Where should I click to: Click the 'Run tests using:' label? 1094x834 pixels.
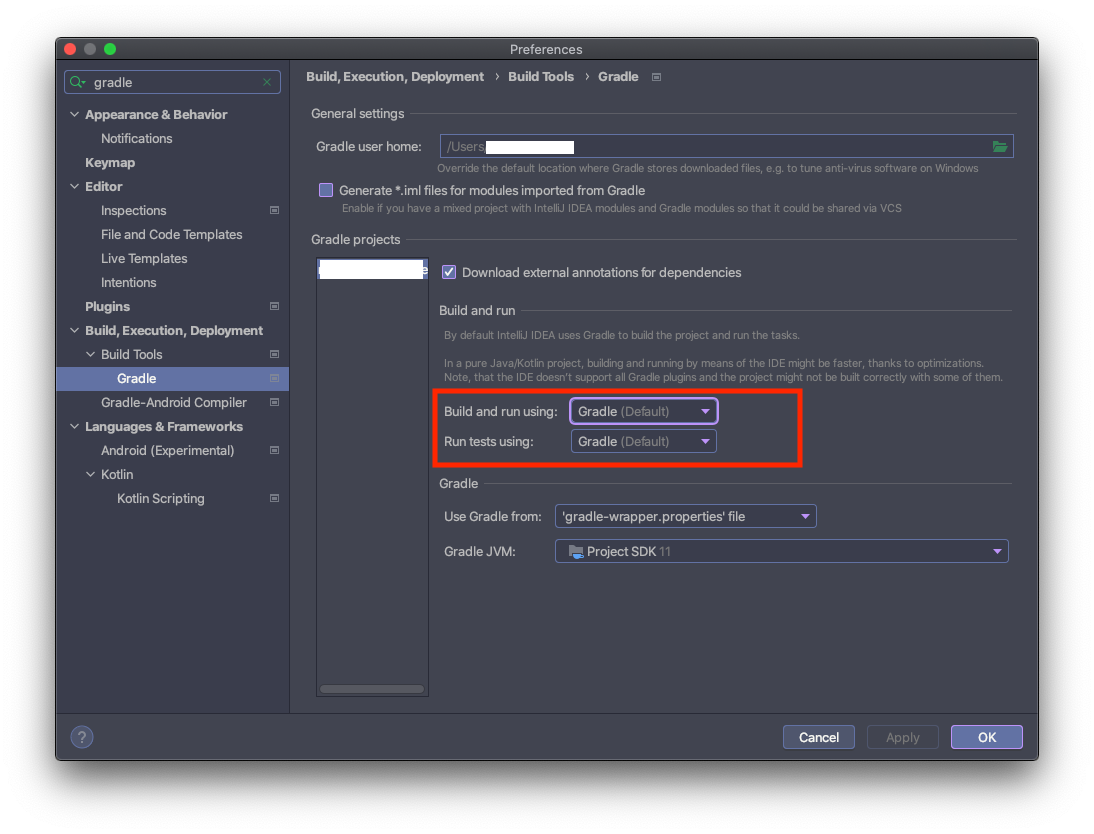pos(488,442)
